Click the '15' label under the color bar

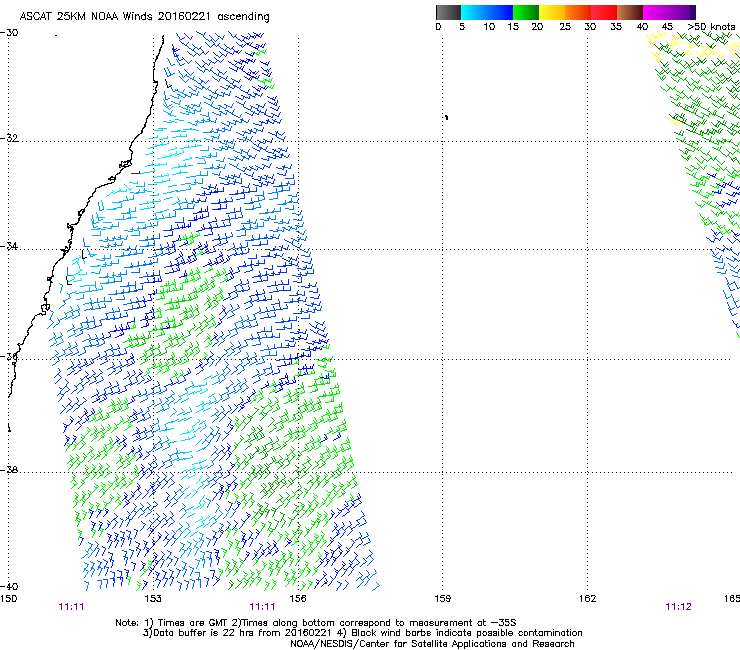[513, 27]
